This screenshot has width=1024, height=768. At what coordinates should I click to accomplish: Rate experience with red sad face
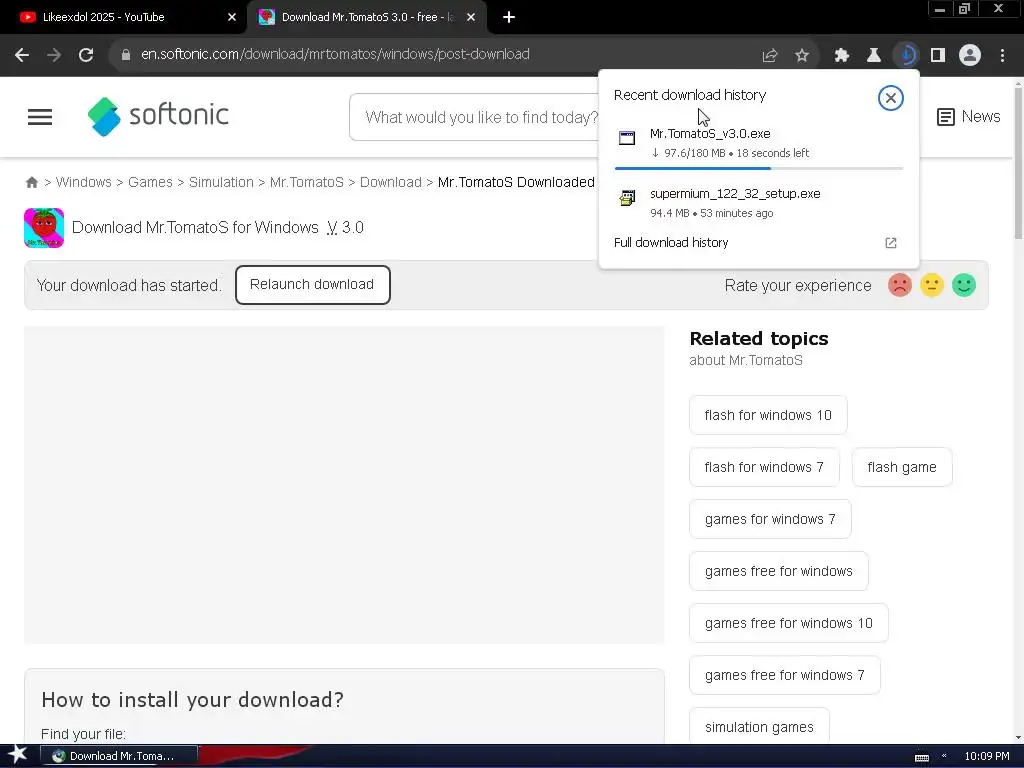pos(899,285)
